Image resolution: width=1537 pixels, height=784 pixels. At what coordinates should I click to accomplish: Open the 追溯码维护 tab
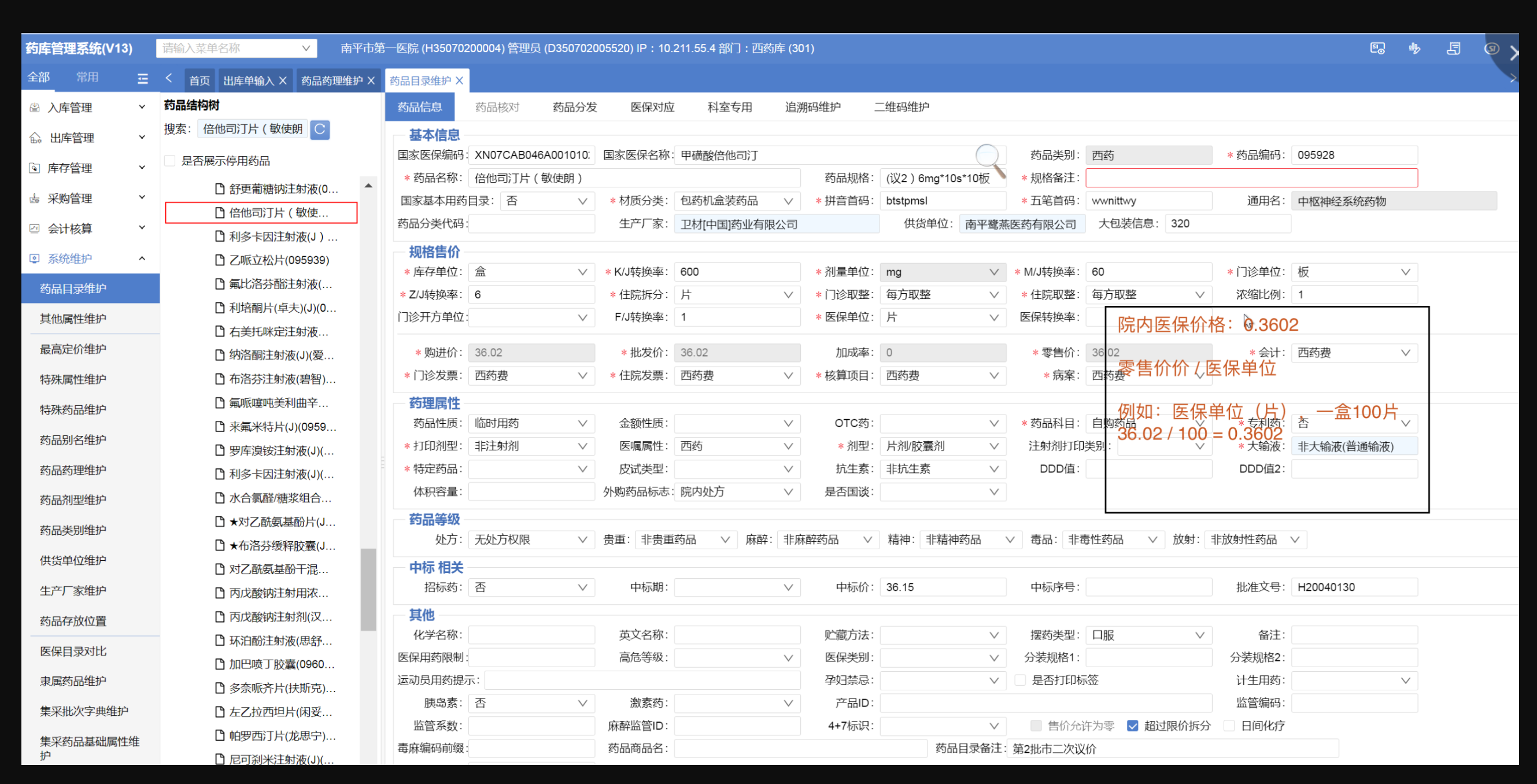(812, 107)
